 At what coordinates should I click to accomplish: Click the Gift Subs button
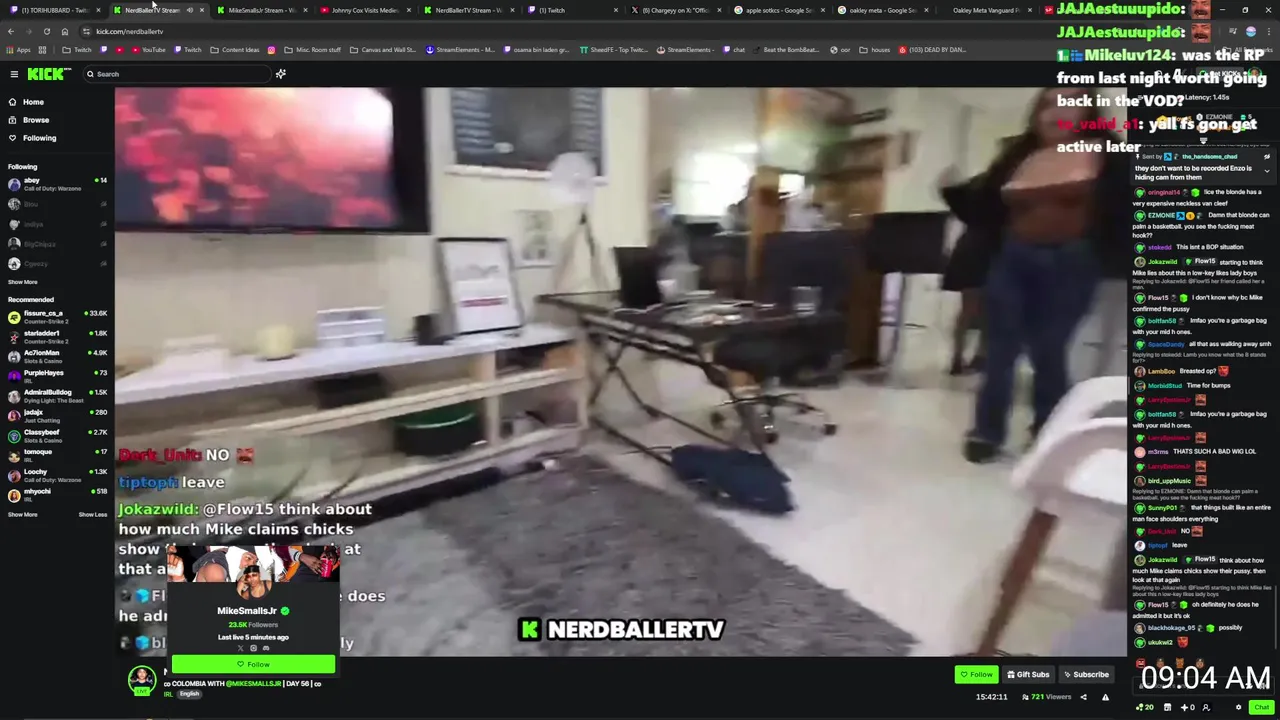point(1028,674)
